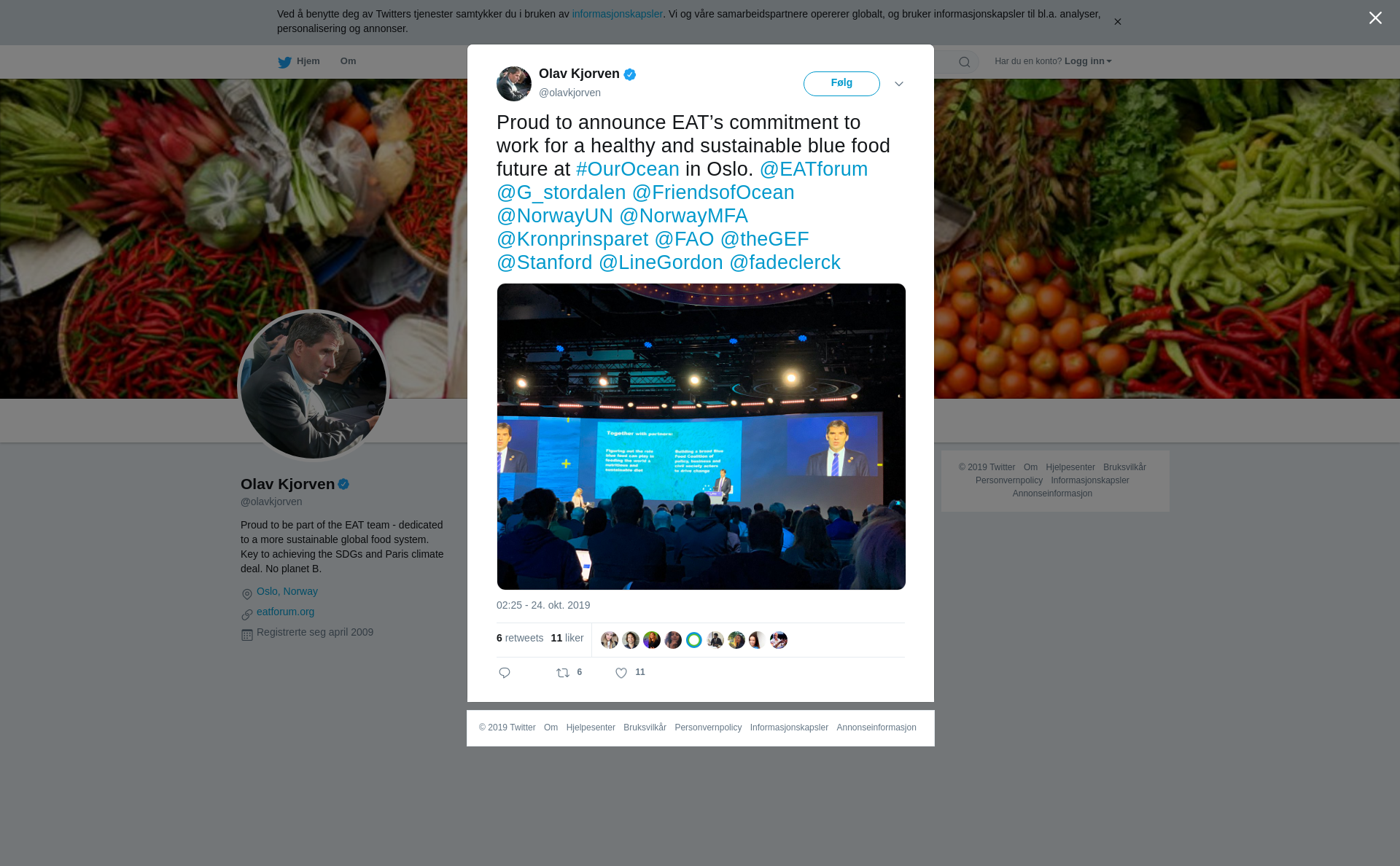Screen dimensions: 1400x866
Task: Open the informasjonskapsler link in notice
Action: point(617,14)
